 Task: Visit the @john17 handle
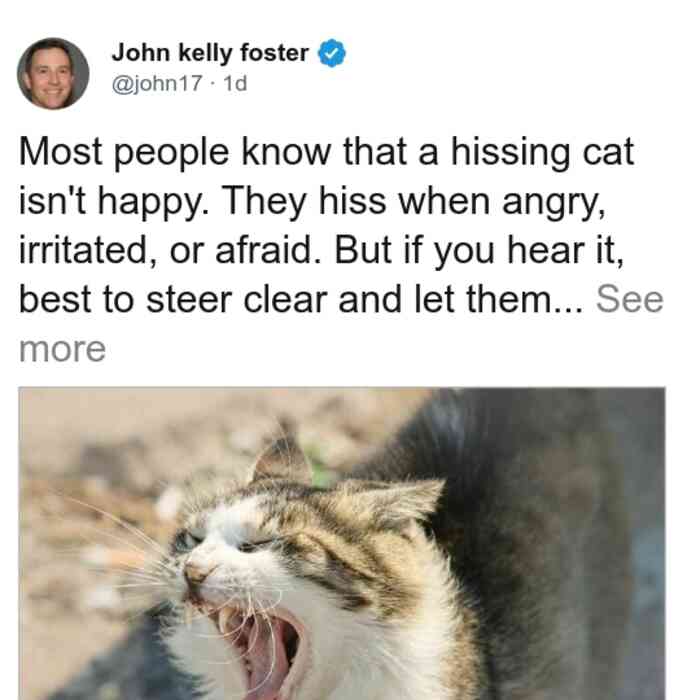[x=157, y=83]
